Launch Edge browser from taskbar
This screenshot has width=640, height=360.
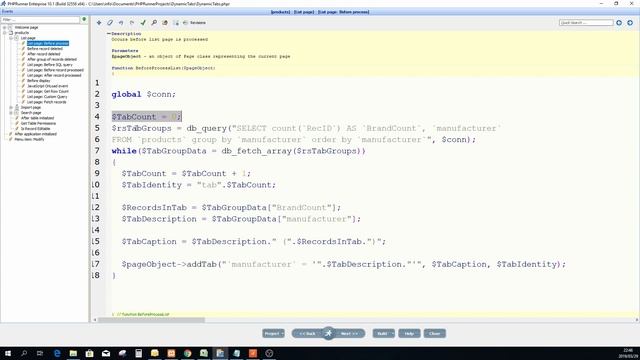pyautogui.click(x=57, y=353)
